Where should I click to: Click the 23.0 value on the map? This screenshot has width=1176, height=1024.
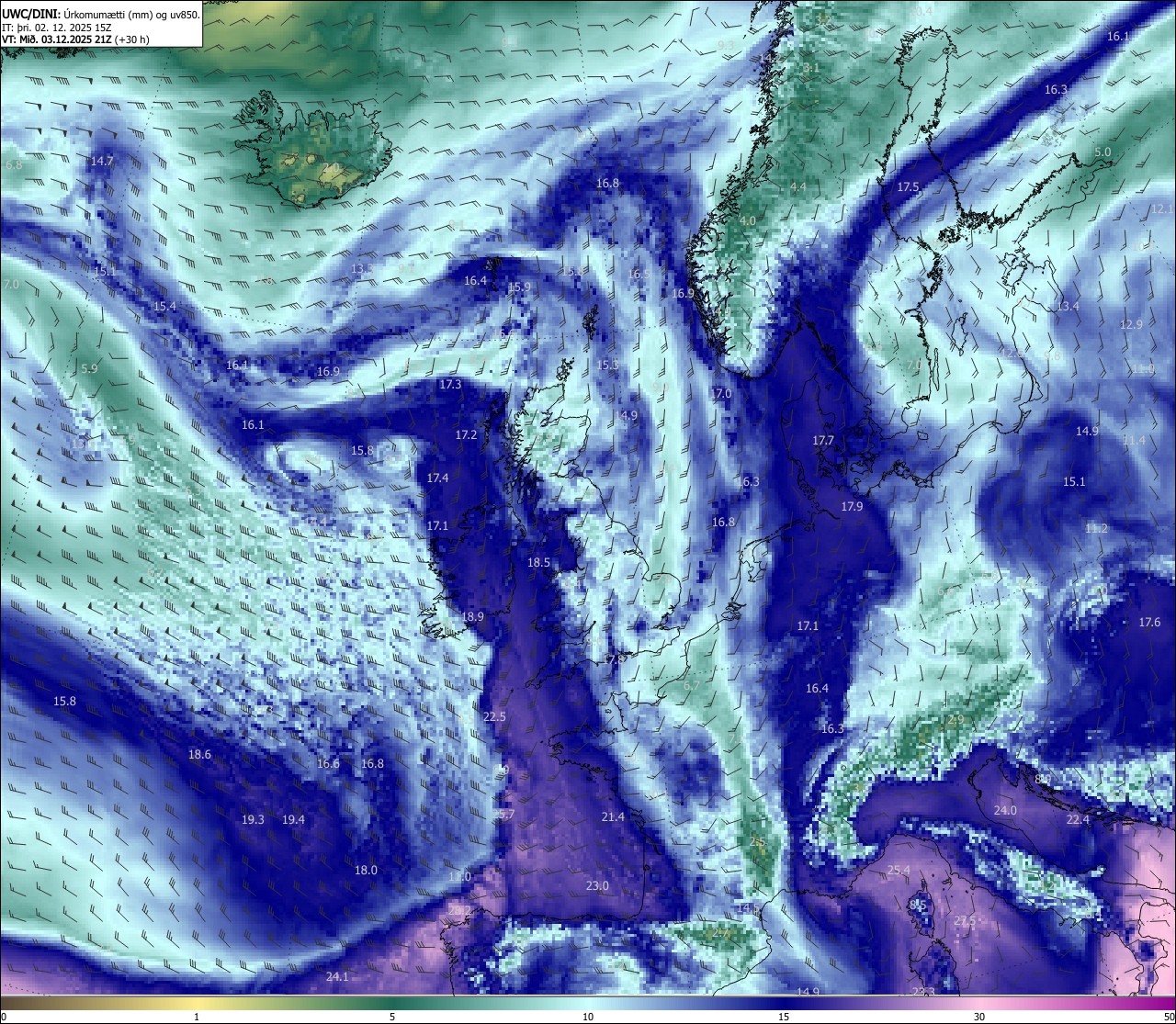[597, 885]
